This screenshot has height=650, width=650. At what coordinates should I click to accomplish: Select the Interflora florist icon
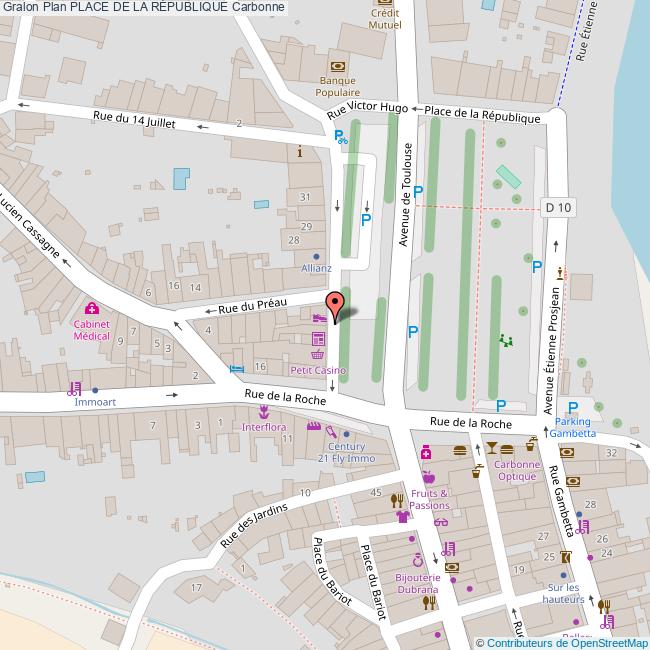pos(264,411)
